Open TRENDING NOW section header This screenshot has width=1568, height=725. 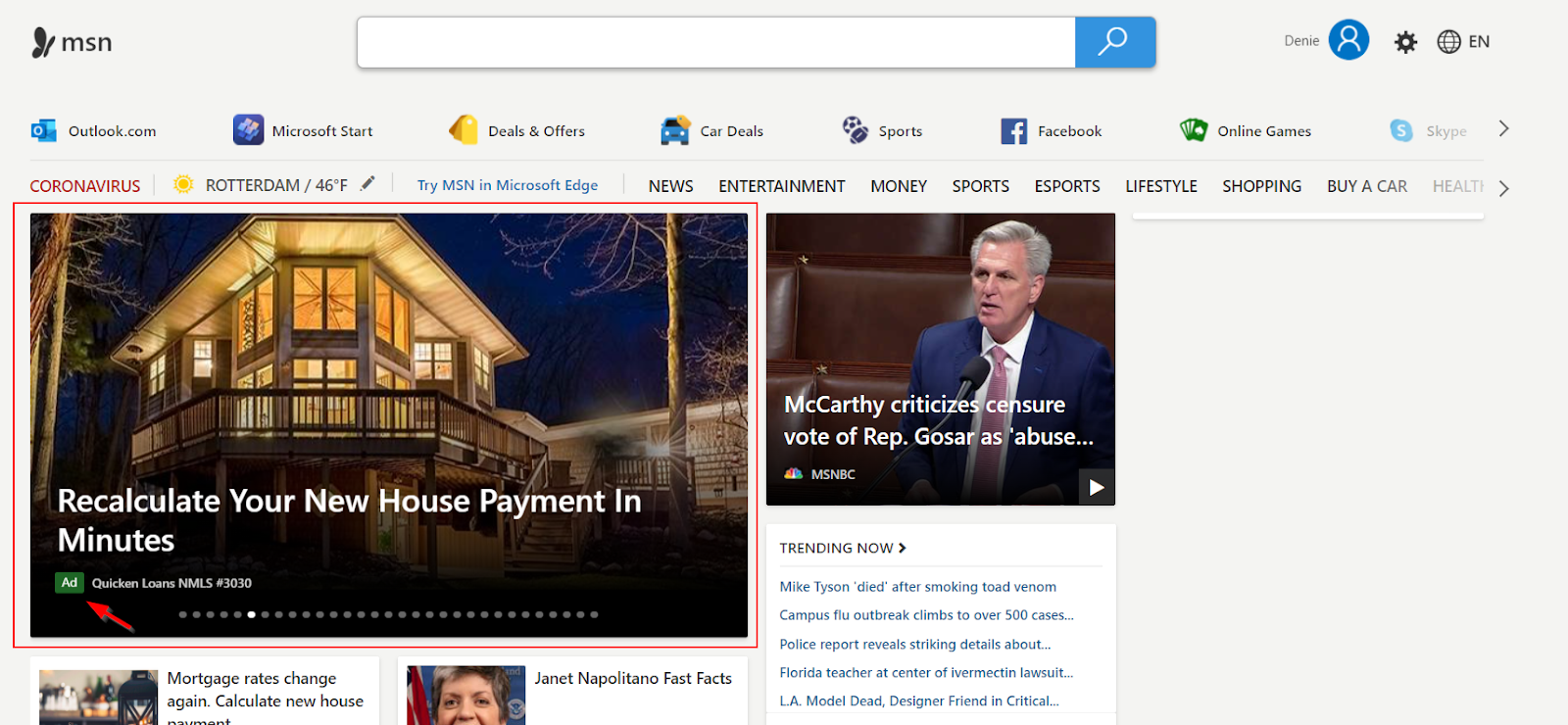click(x=842, y=548)
